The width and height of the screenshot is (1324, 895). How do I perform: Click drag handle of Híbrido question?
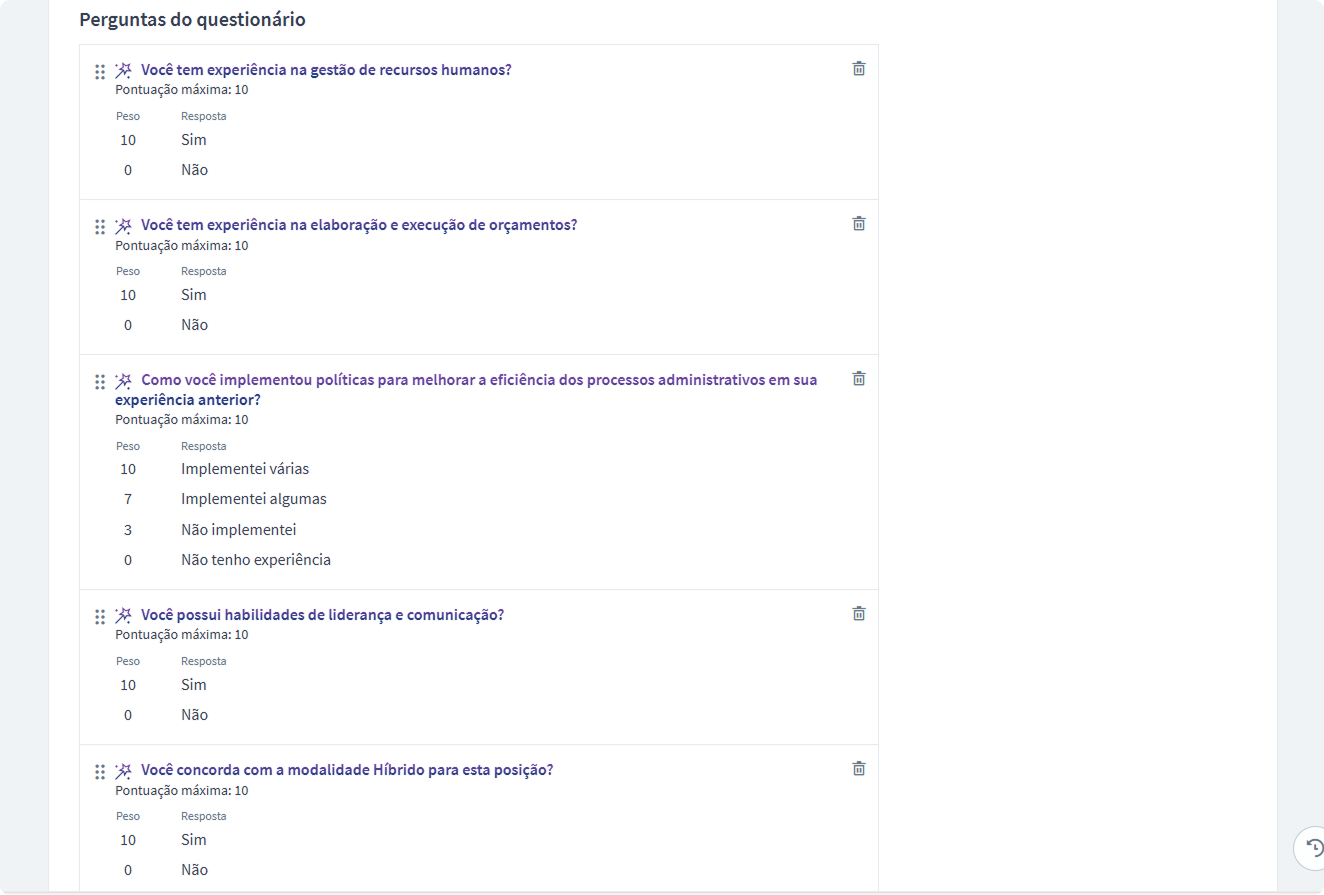[x=100, y=772]
